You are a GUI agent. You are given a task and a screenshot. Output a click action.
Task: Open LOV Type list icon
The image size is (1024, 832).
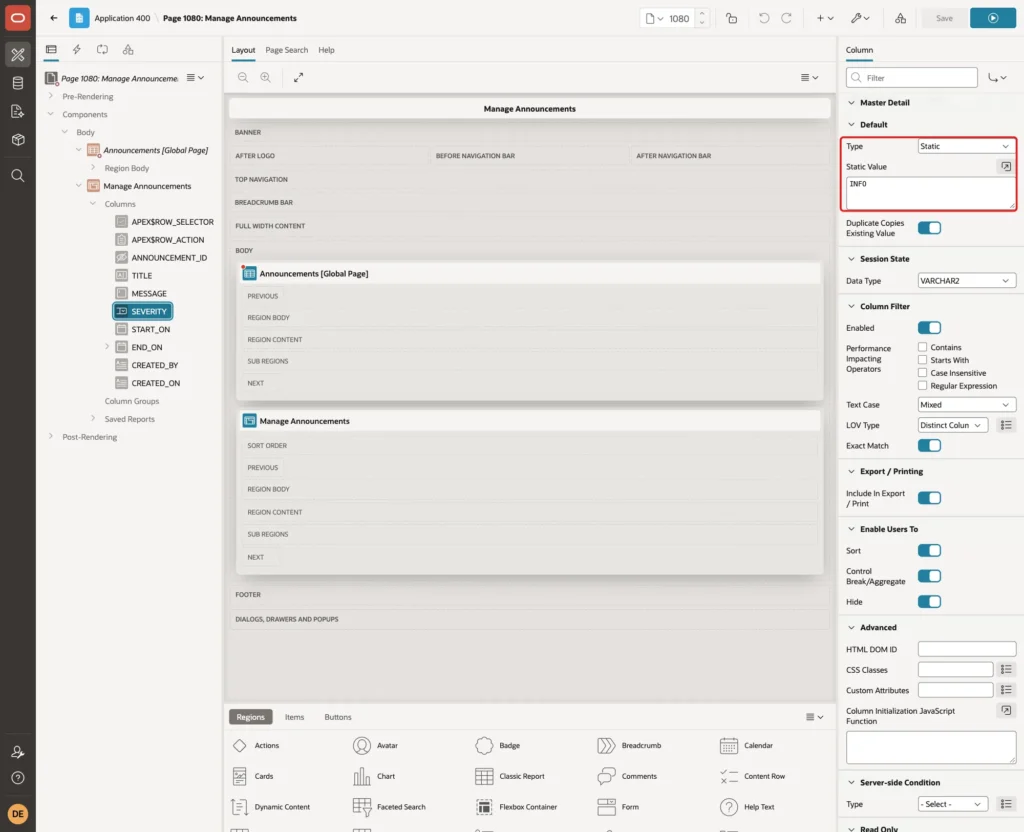coord(1006,425)
